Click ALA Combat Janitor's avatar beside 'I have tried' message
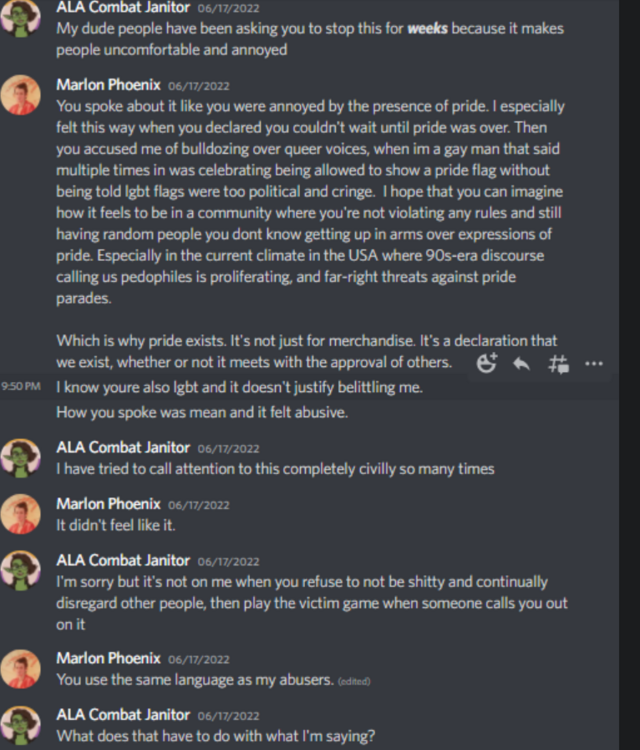Screen dimensions: 640x750 coord(20,458)
